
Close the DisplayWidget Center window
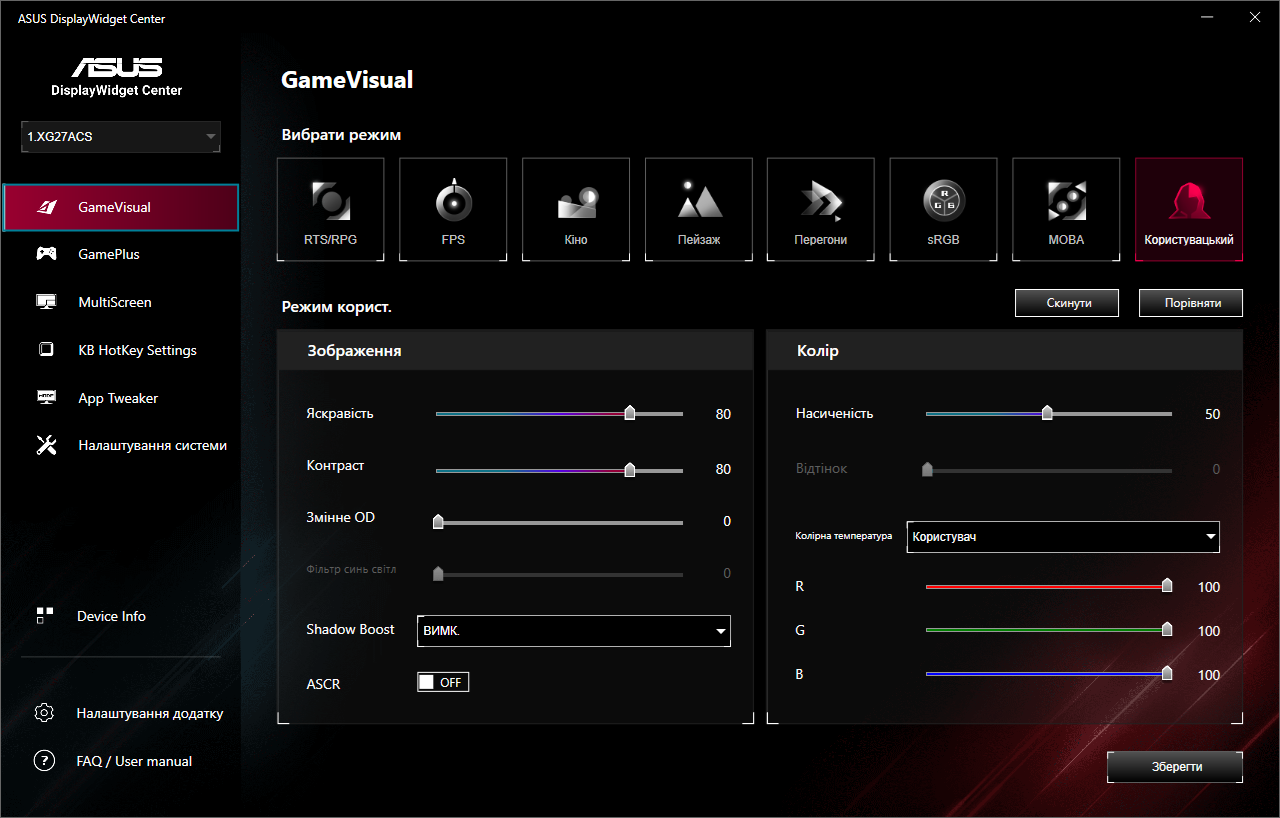(x=1254, y=17)
